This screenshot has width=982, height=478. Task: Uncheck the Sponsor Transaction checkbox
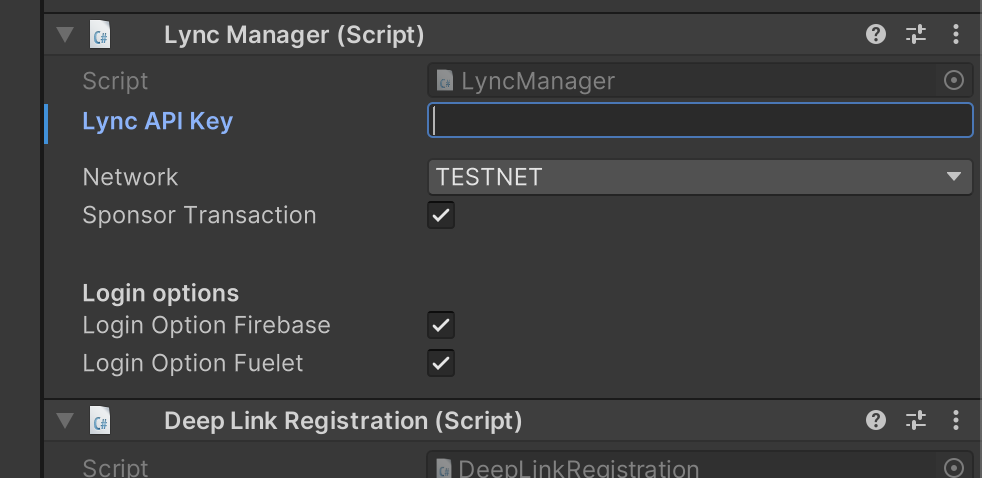(x=441, y=215)
